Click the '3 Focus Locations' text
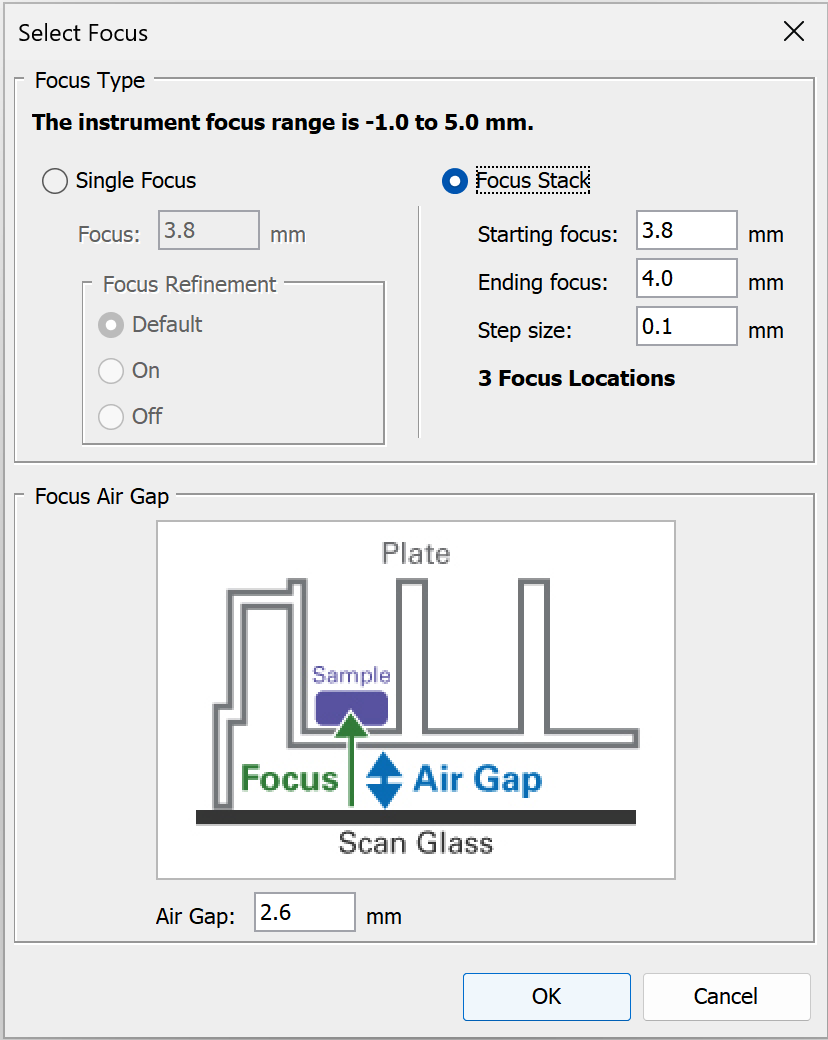Image resolution: width=828 pixels, height=1040 pixels. [x=577, y=378]
